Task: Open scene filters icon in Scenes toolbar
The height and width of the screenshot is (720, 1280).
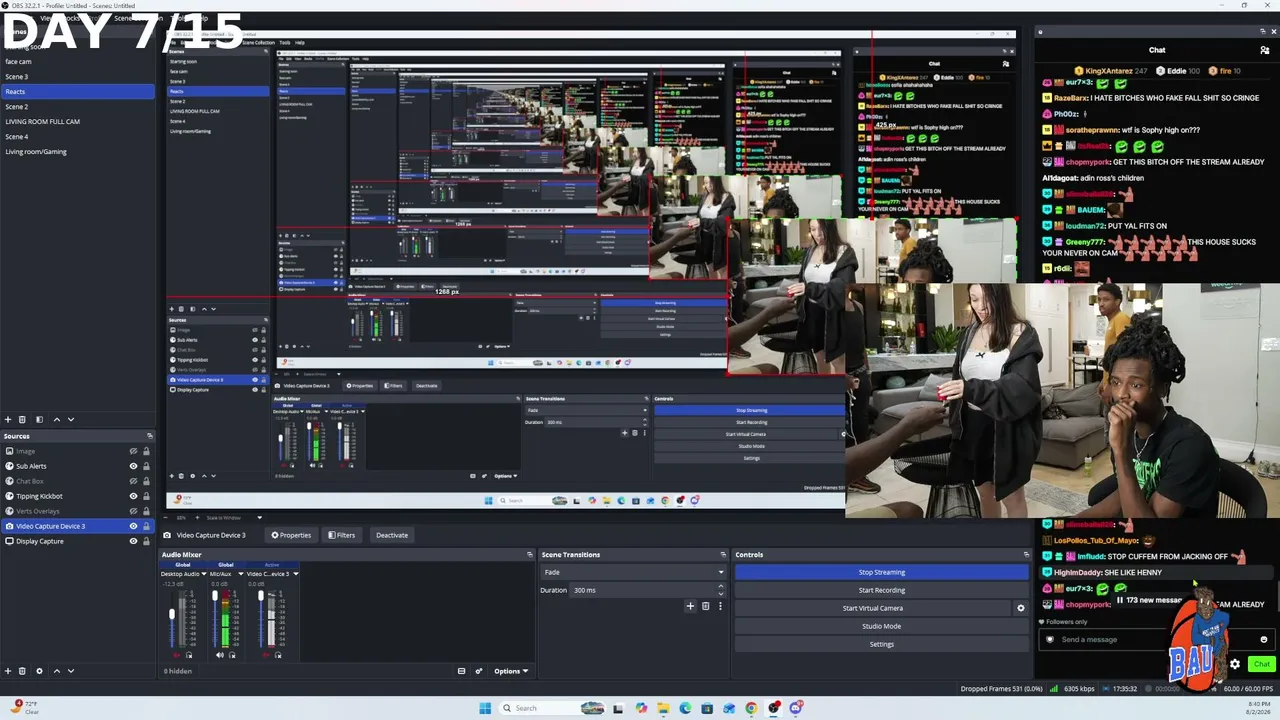Action: click(39, 419)
